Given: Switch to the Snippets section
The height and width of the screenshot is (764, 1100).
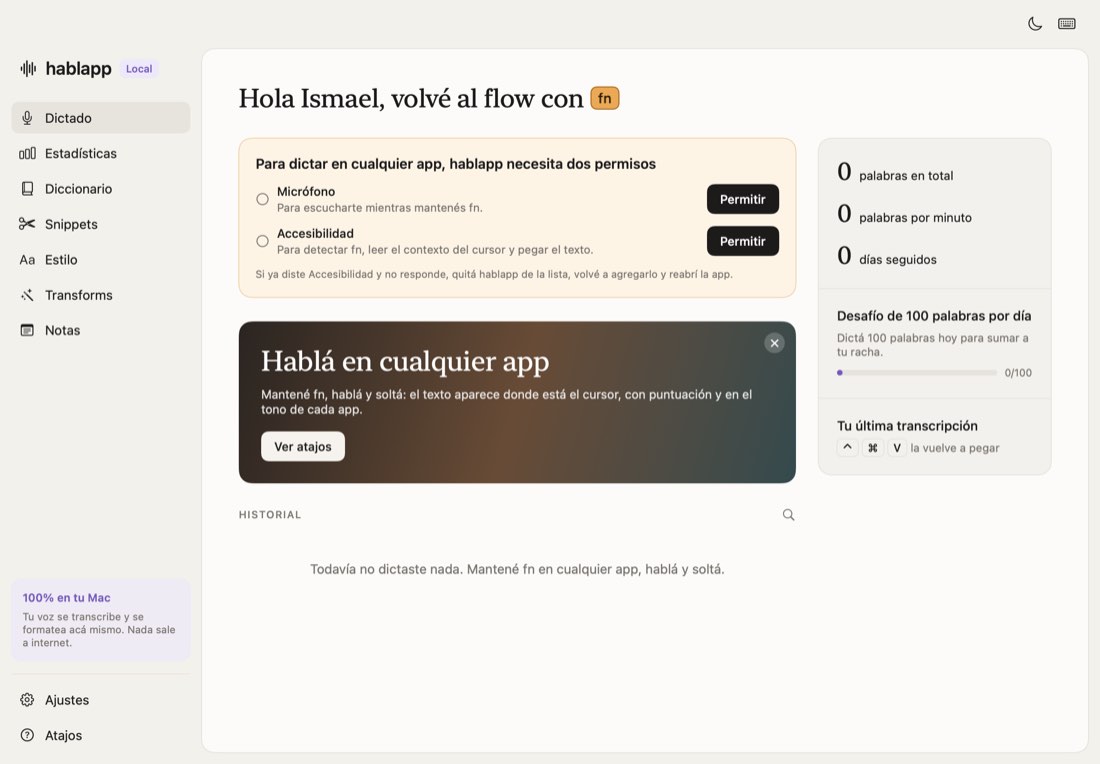Looking at the screenshot, I should [100, 224].
